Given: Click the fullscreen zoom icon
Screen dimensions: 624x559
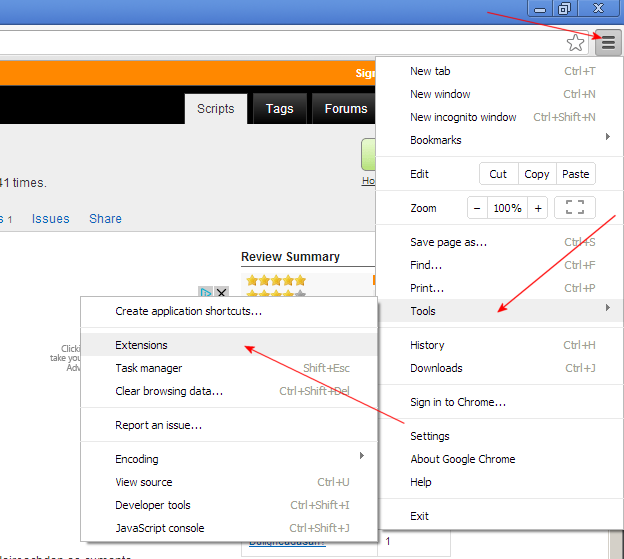Looking at the screenshot, I should (x=574, y=208).
